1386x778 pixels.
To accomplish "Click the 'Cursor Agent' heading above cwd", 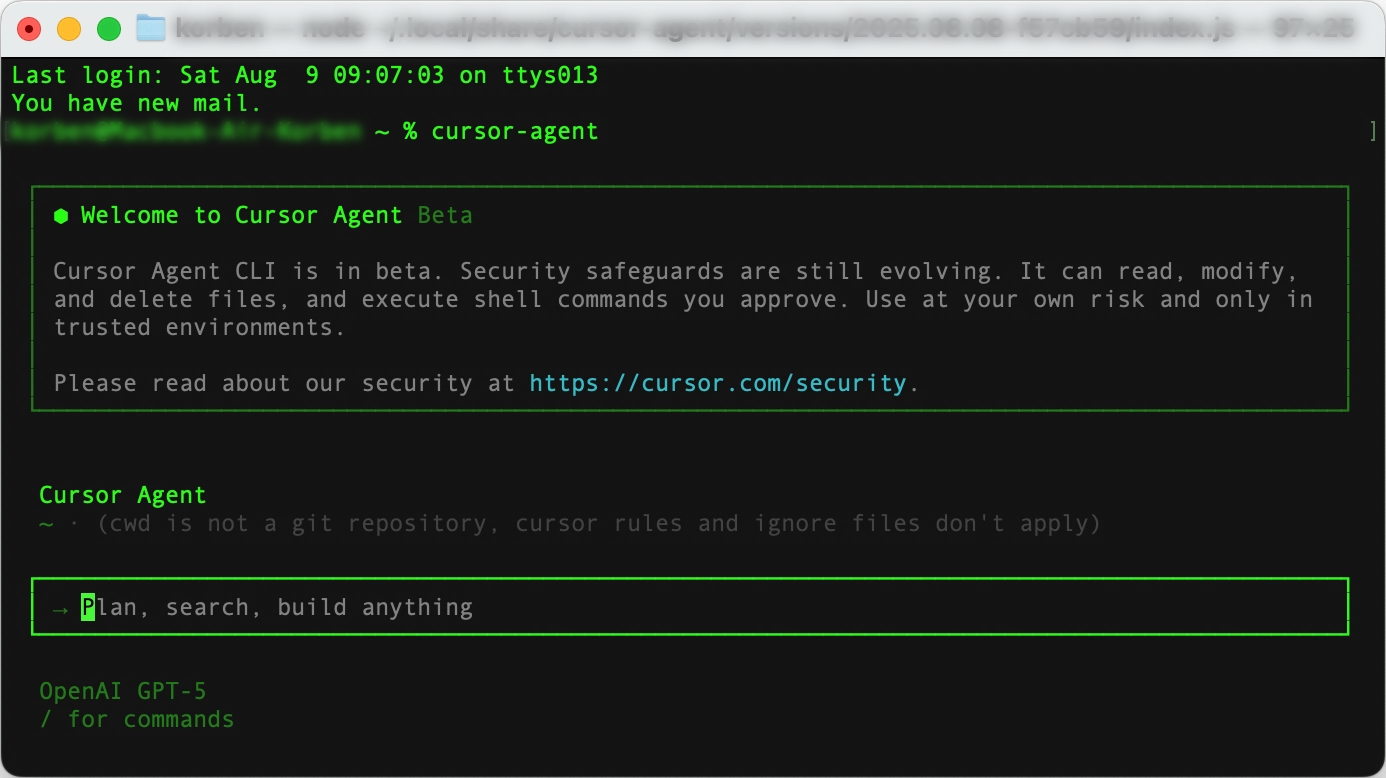I will tap(123, 495).
